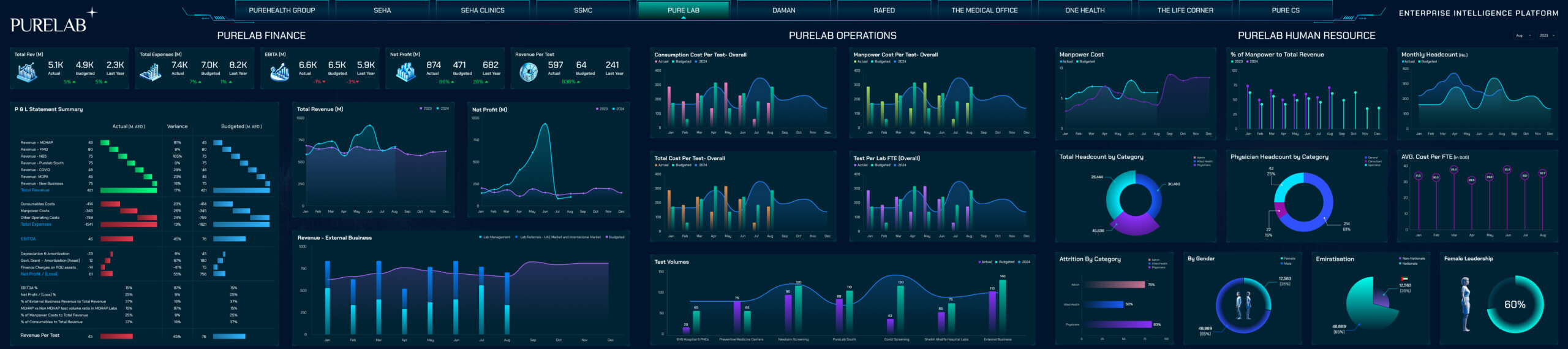Click the UAE flag in Emiratisation
This screenshot has width=1568, height=349.
coord(1404,279)
